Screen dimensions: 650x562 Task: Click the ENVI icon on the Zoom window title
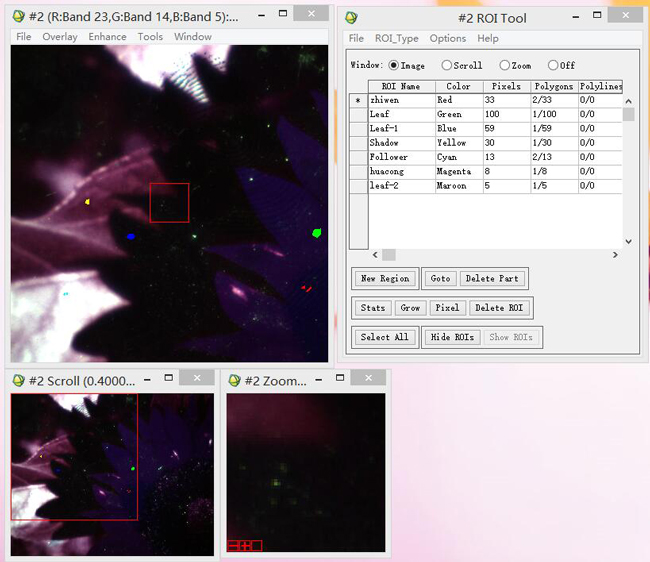[236, 380]
